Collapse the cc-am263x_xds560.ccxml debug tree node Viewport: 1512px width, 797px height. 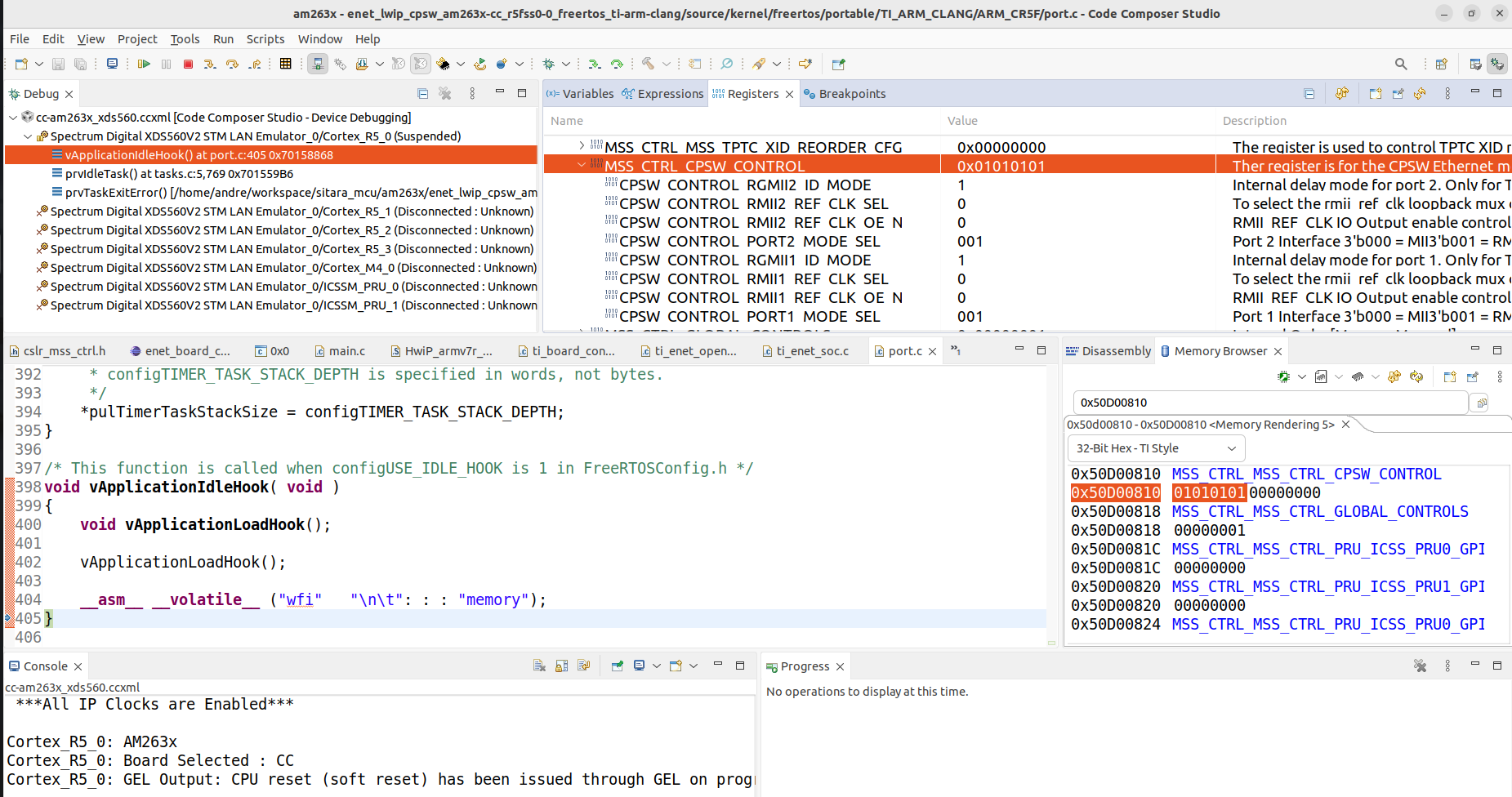pos(13,118)
